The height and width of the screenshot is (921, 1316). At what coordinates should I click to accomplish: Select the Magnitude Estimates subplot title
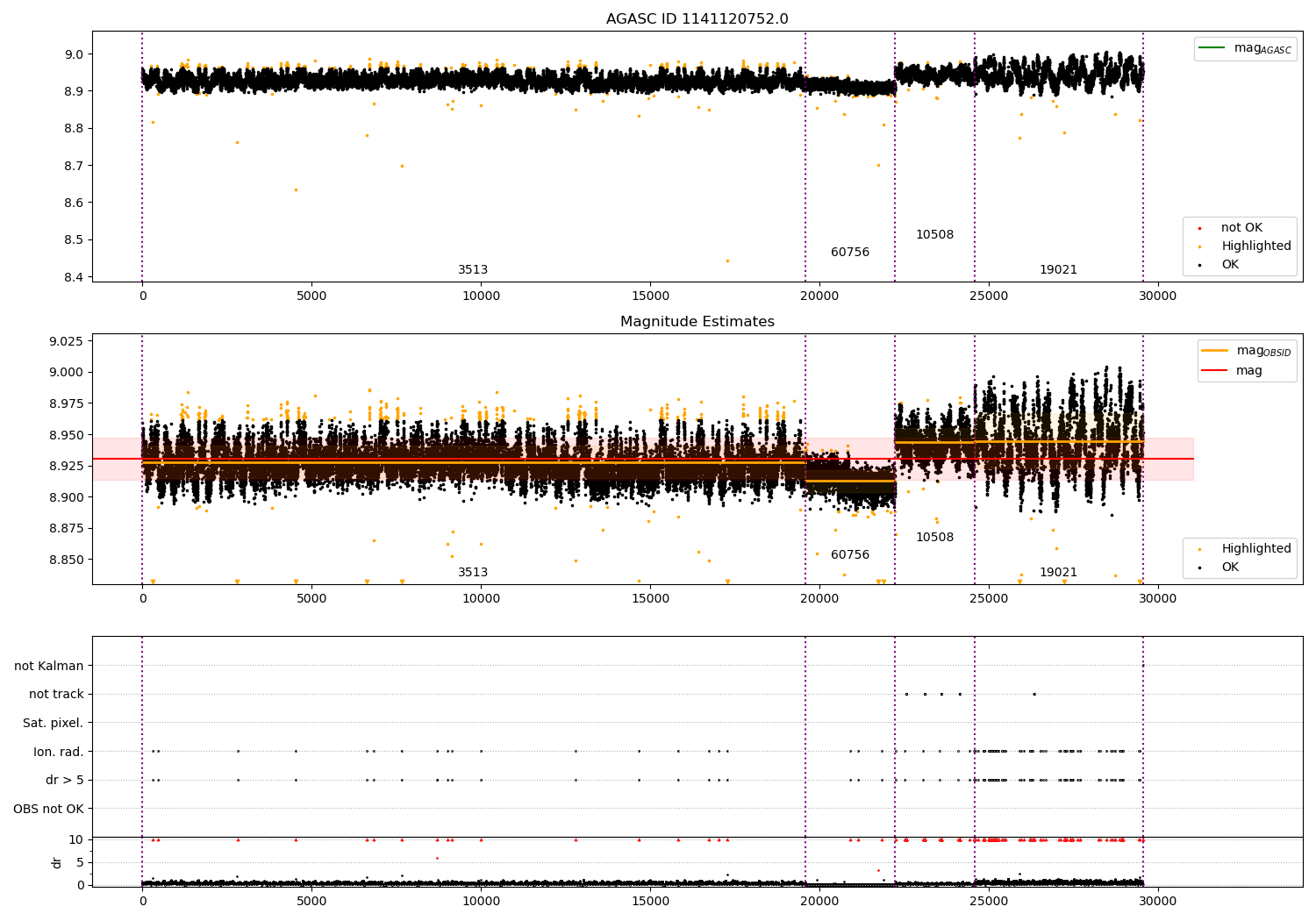697,322
